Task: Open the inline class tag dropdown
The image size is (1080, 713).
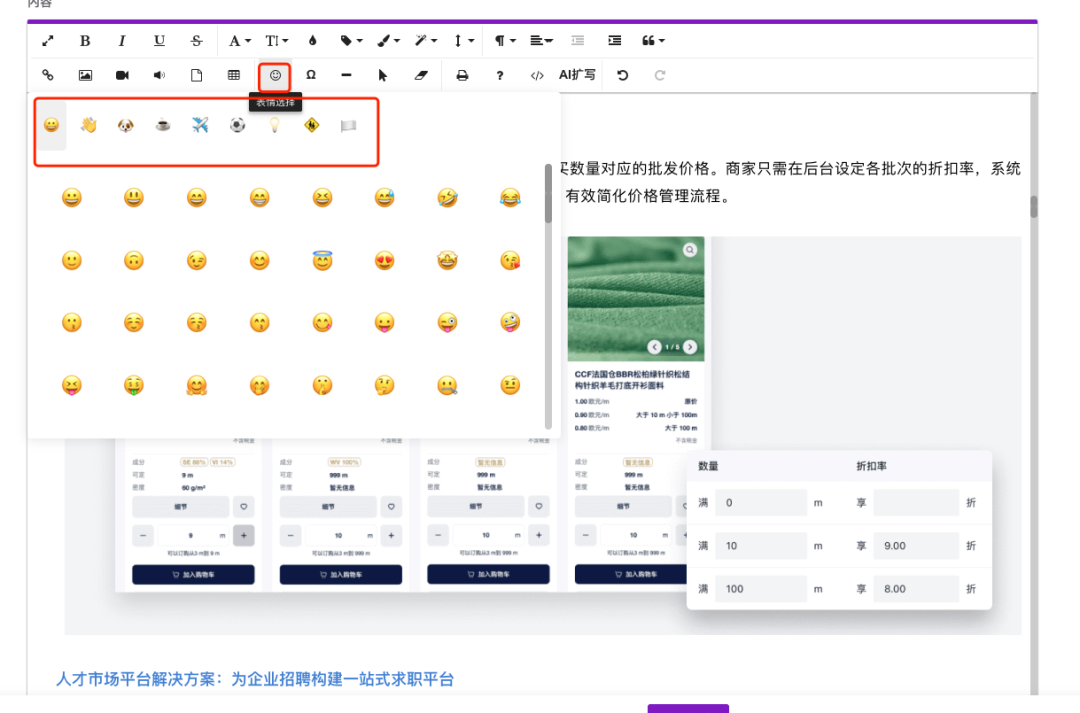Action: [351, 41]
